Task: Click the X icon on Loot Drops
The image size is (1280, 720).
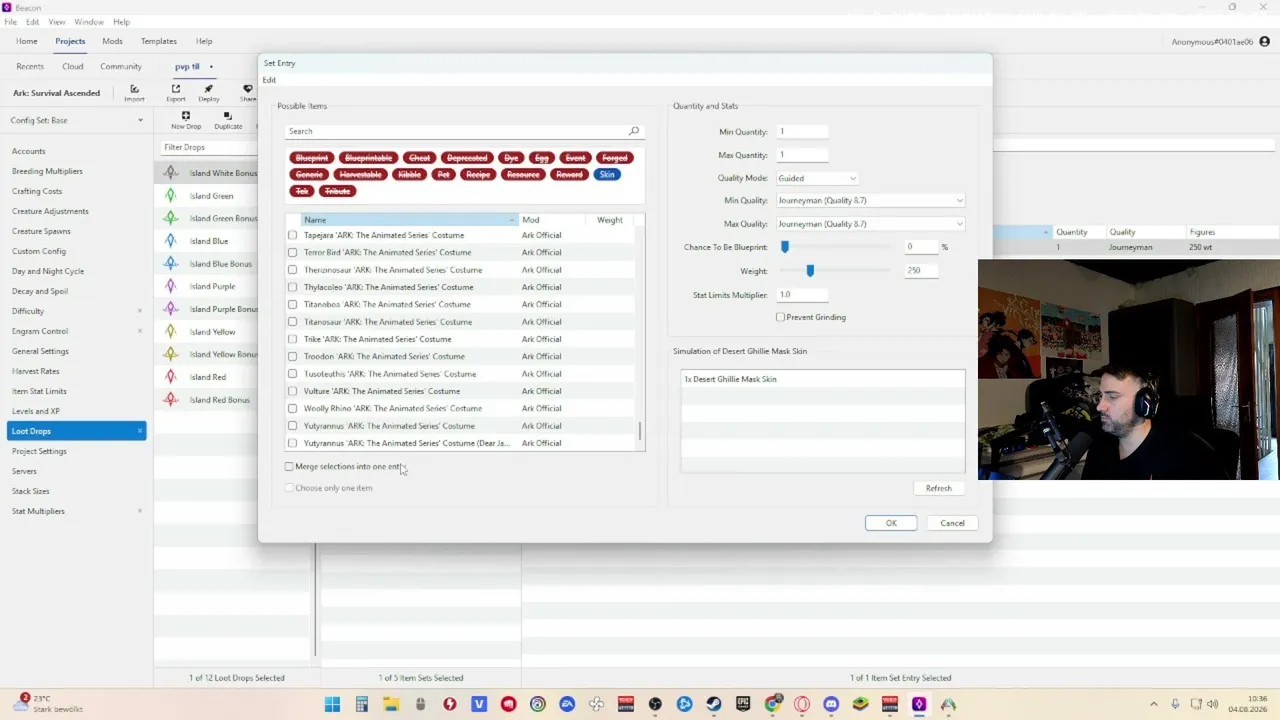Action: tap(140, 431)
